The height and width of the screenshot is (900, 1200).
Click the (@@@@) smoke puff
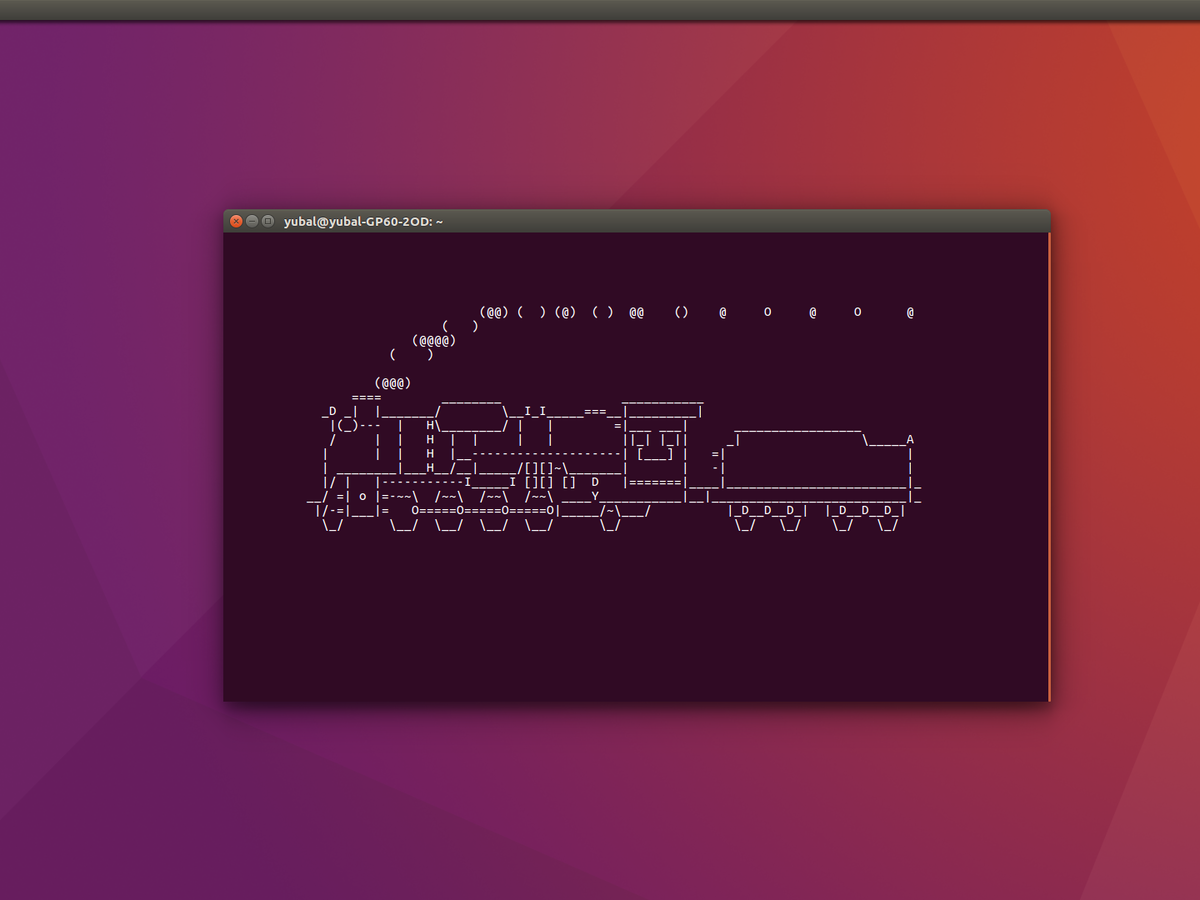(434, 340)
